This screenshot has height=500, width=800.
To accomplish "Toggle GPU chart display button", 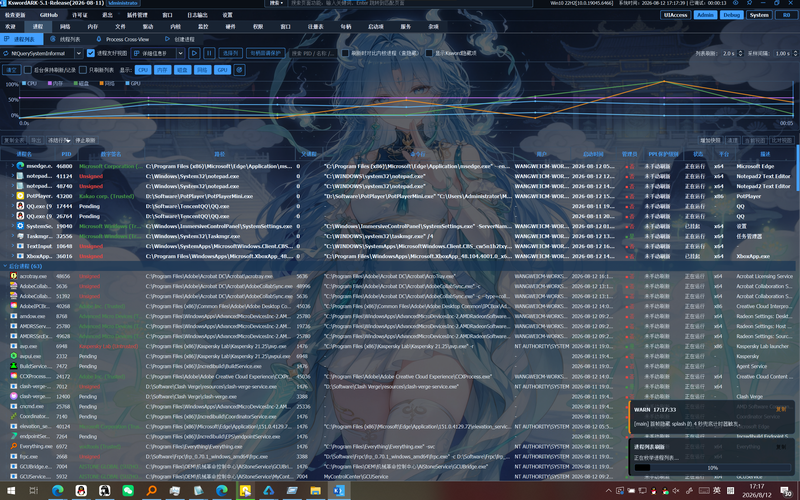I will [222, 70].
